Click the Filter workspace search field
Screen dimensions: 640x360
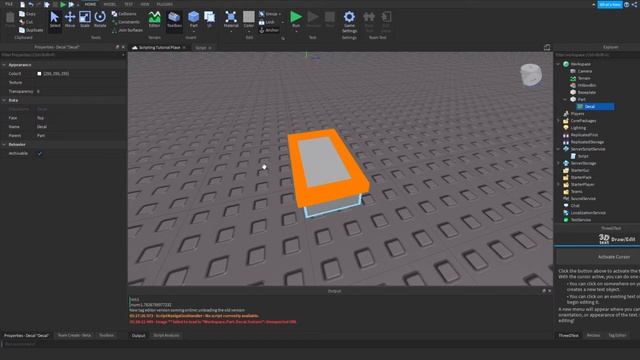[x=597, y=55]
